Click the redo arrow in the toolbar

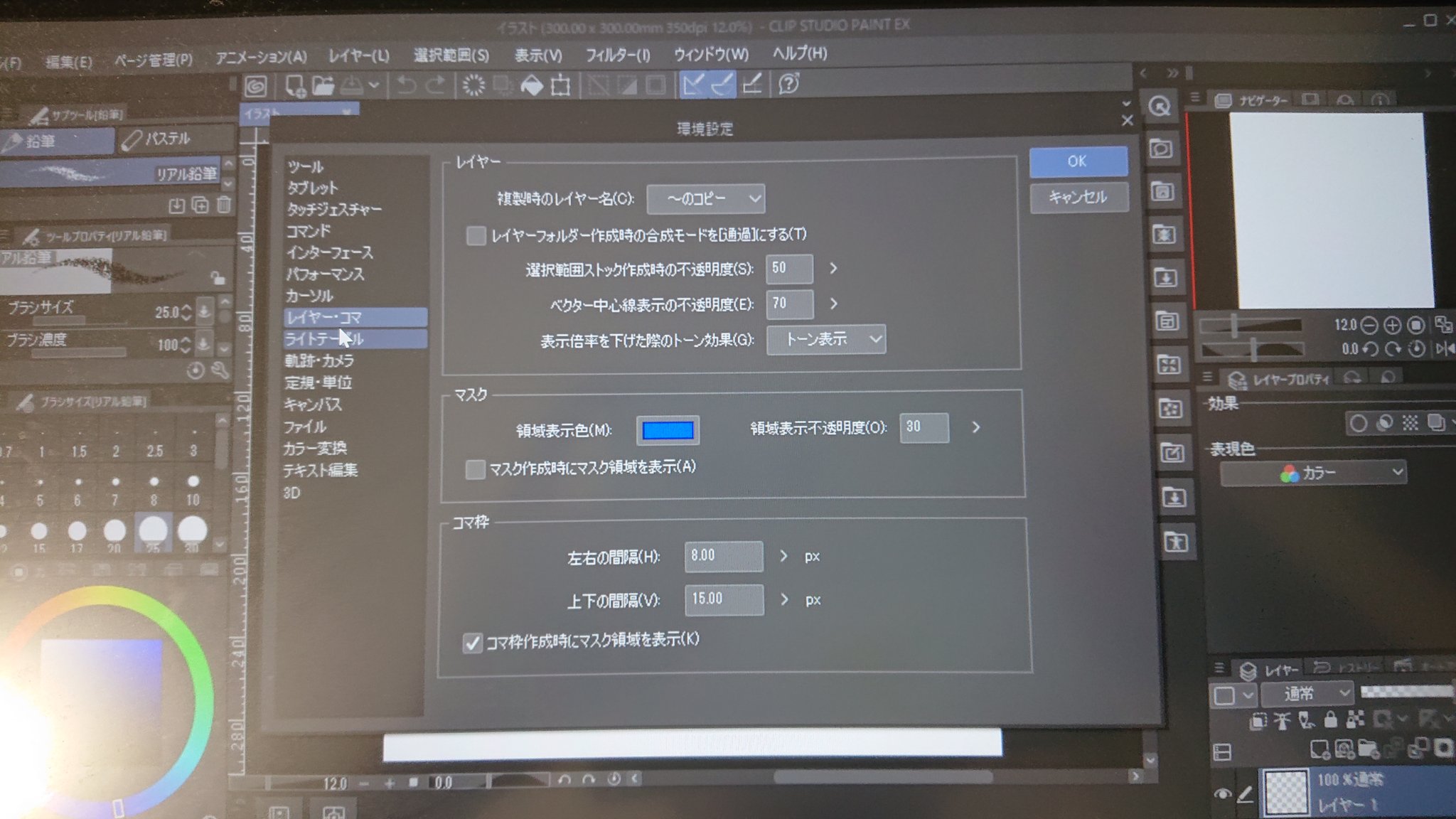click(x=436, y=85)
